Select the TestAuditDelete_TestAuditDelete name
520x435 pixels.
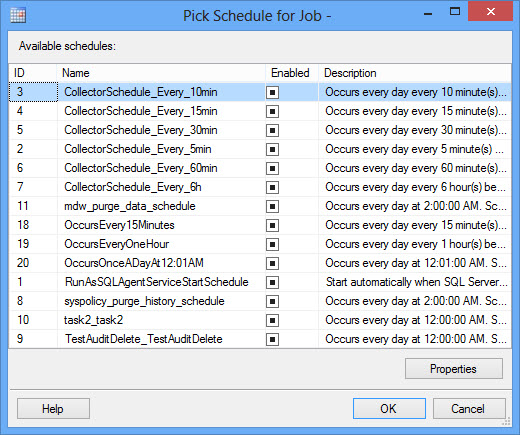tap(144, 339)
